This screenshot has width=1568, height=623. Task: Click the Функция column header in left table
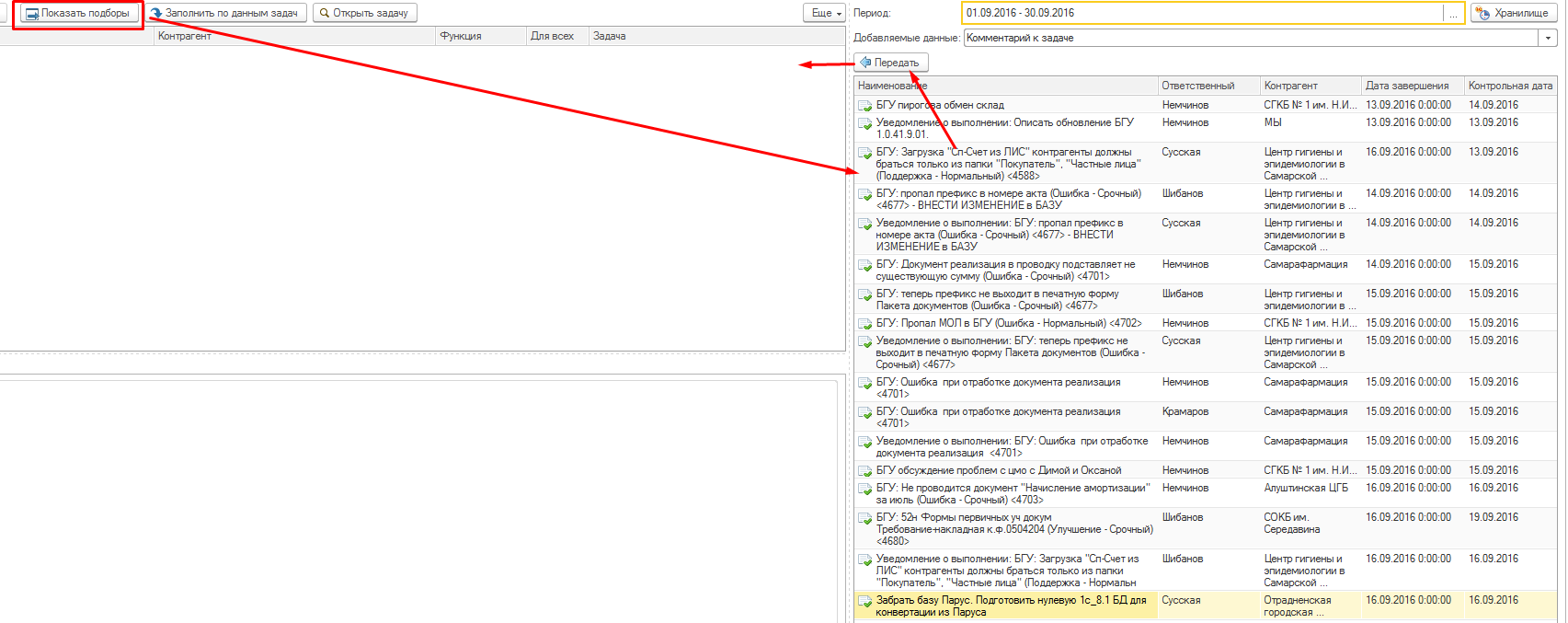461,36
